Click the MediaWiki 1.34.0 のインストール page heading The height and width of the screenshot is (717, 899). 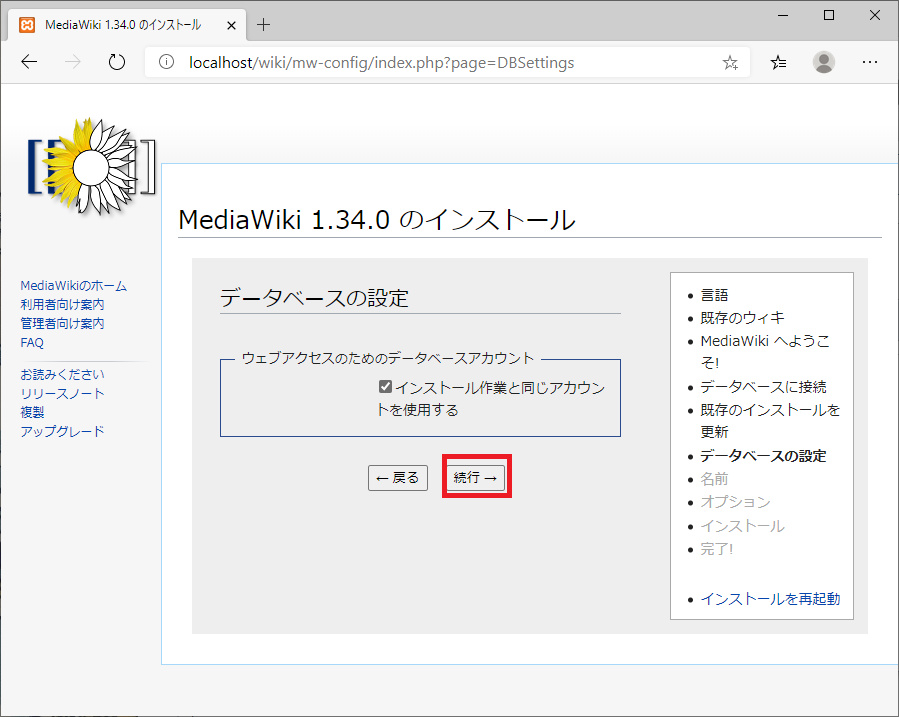pyautogui.click(x=377, y=220)
